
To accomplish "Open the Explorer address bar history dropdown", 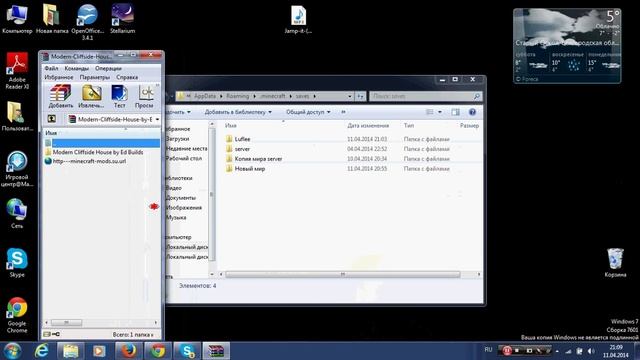I will point(350,96).
